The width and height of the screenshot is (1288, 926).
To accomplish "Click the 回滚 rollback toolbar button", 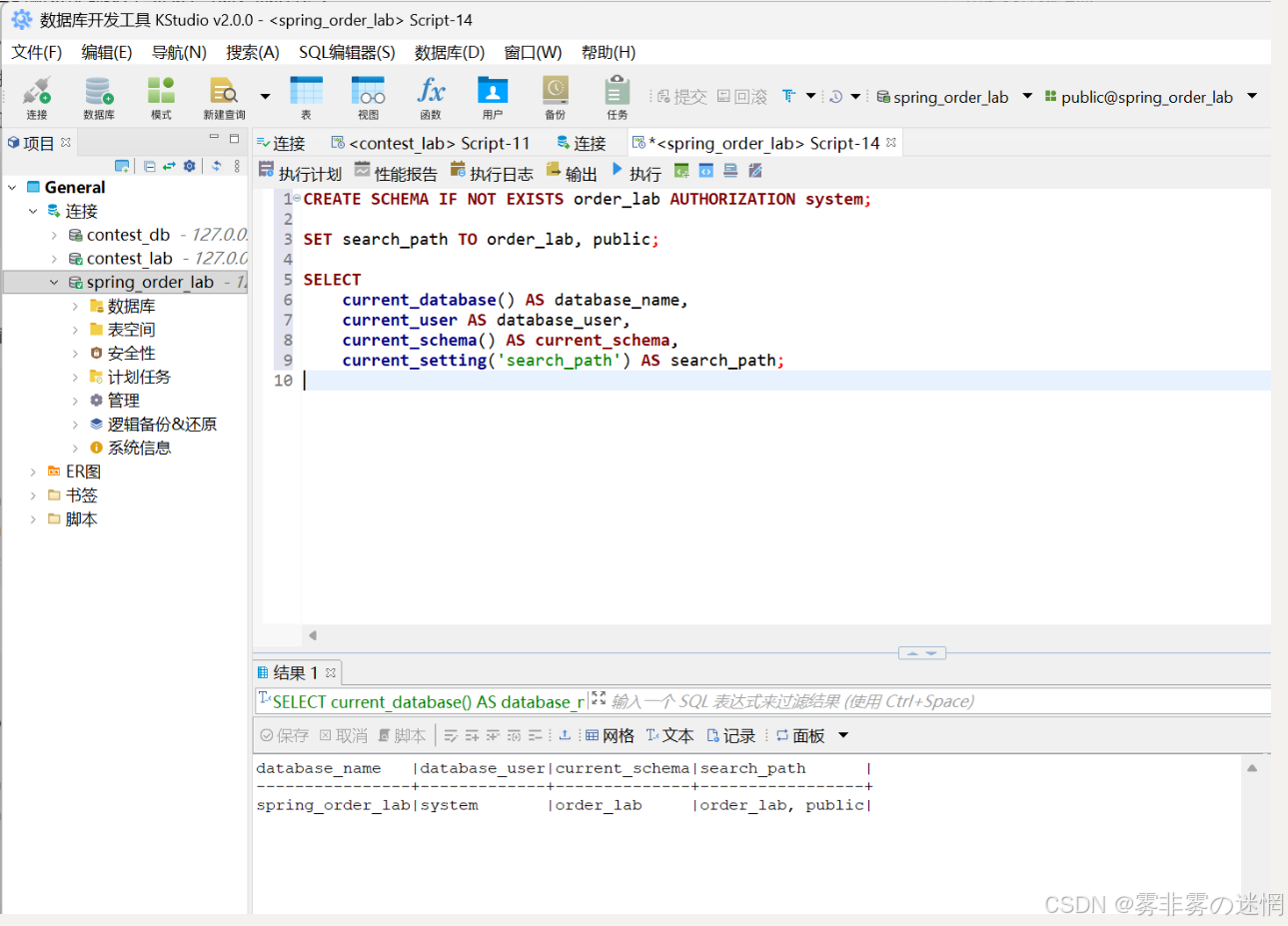I will [x=742, y=97].
